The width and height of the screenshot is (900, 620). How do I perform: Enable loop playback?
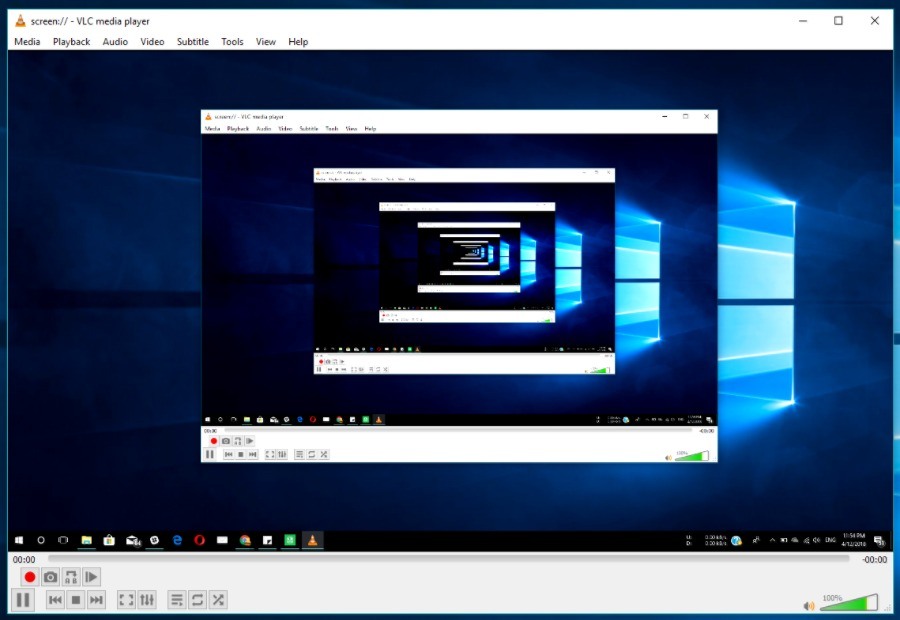(197, 600)
